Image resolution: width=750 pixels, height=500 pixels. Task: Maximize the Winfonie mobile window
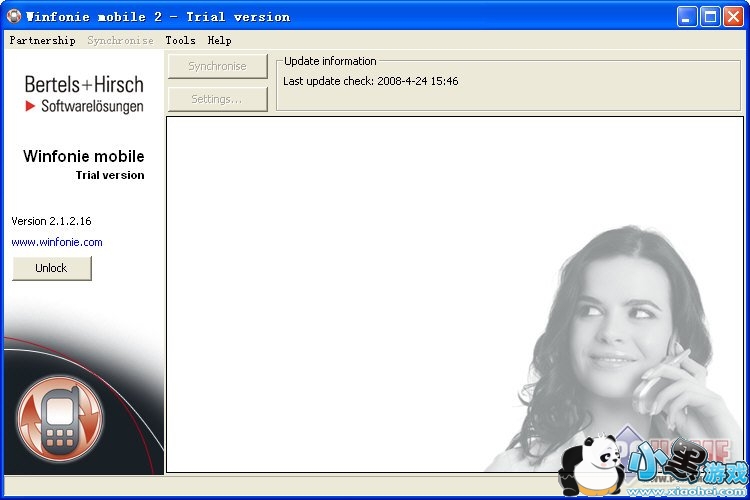click(x=710, y=16)
